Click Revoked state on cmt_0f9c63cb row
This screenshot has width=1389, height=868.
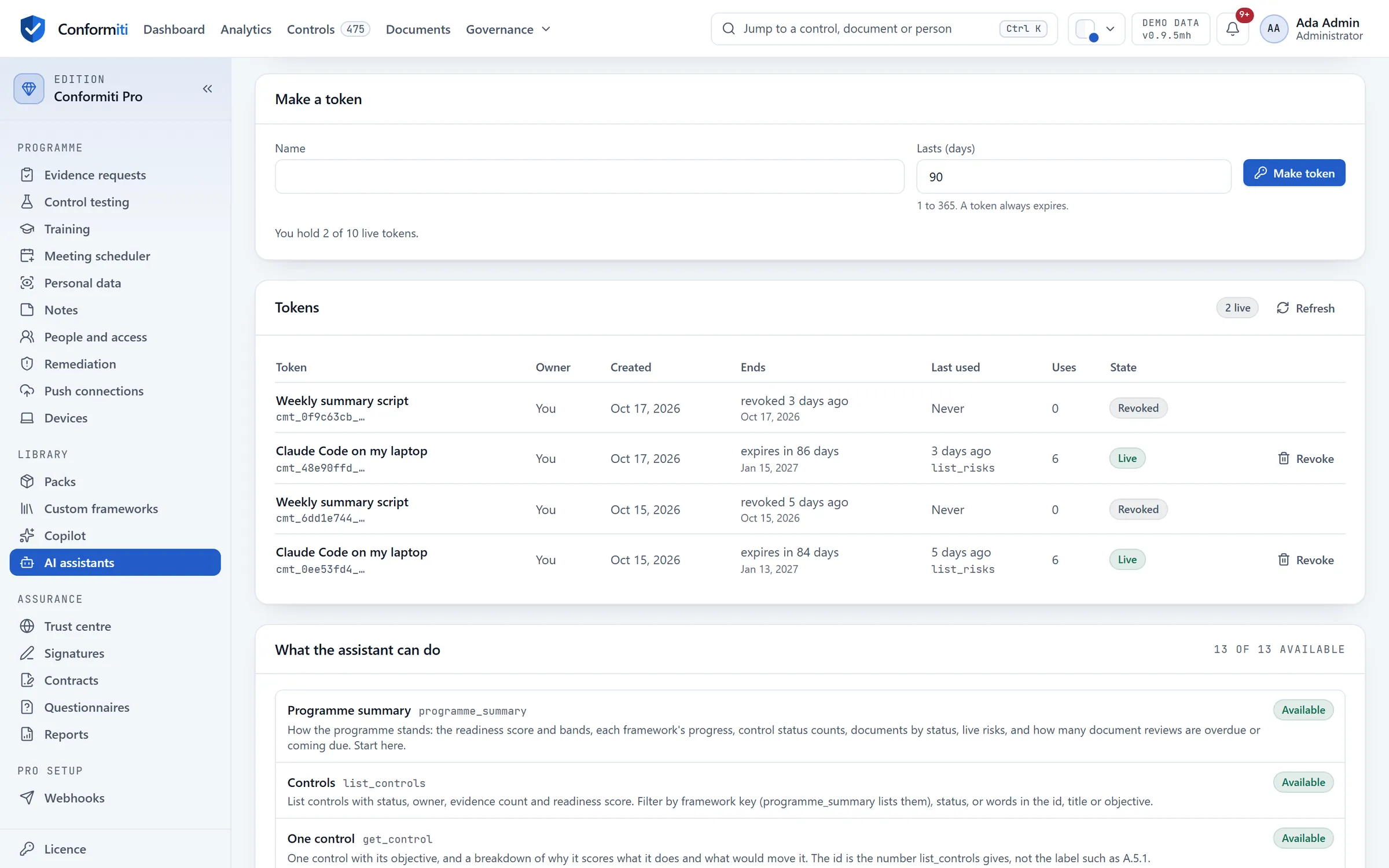[x=1138, y=408]
